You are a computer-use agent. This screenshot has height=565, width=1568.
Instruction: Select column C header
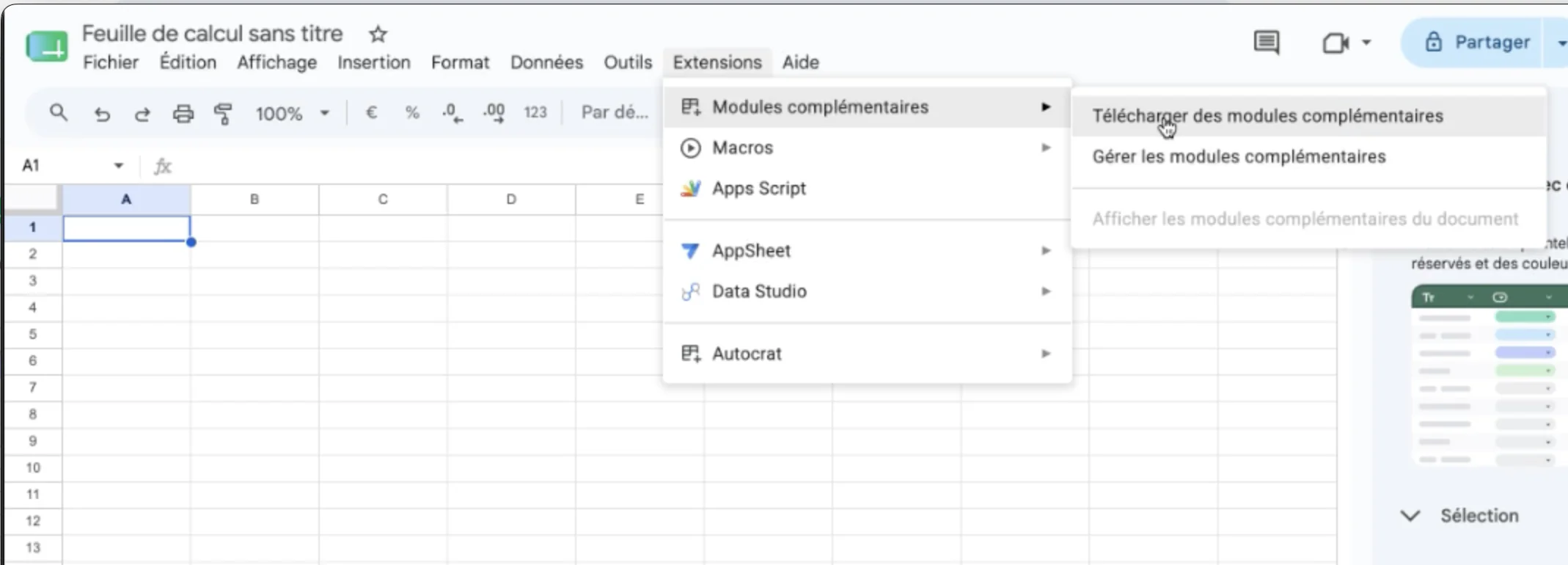pyautogui.click(x=383, y=200)
